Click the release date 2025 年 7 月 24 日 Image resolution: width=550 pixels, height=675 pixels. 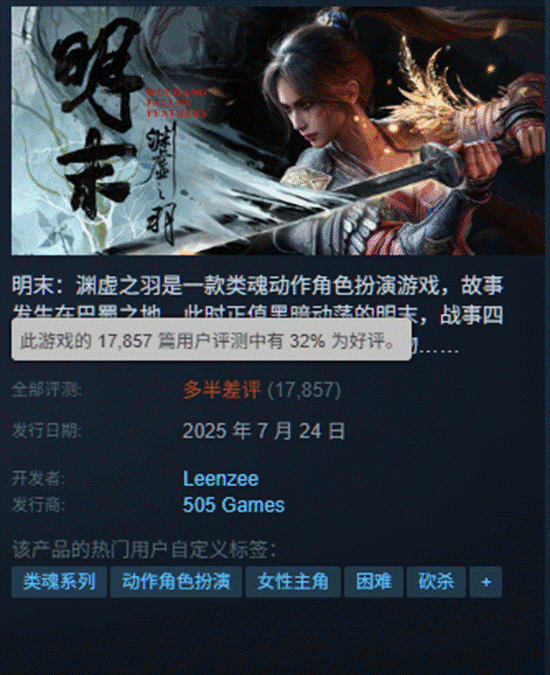264,431
